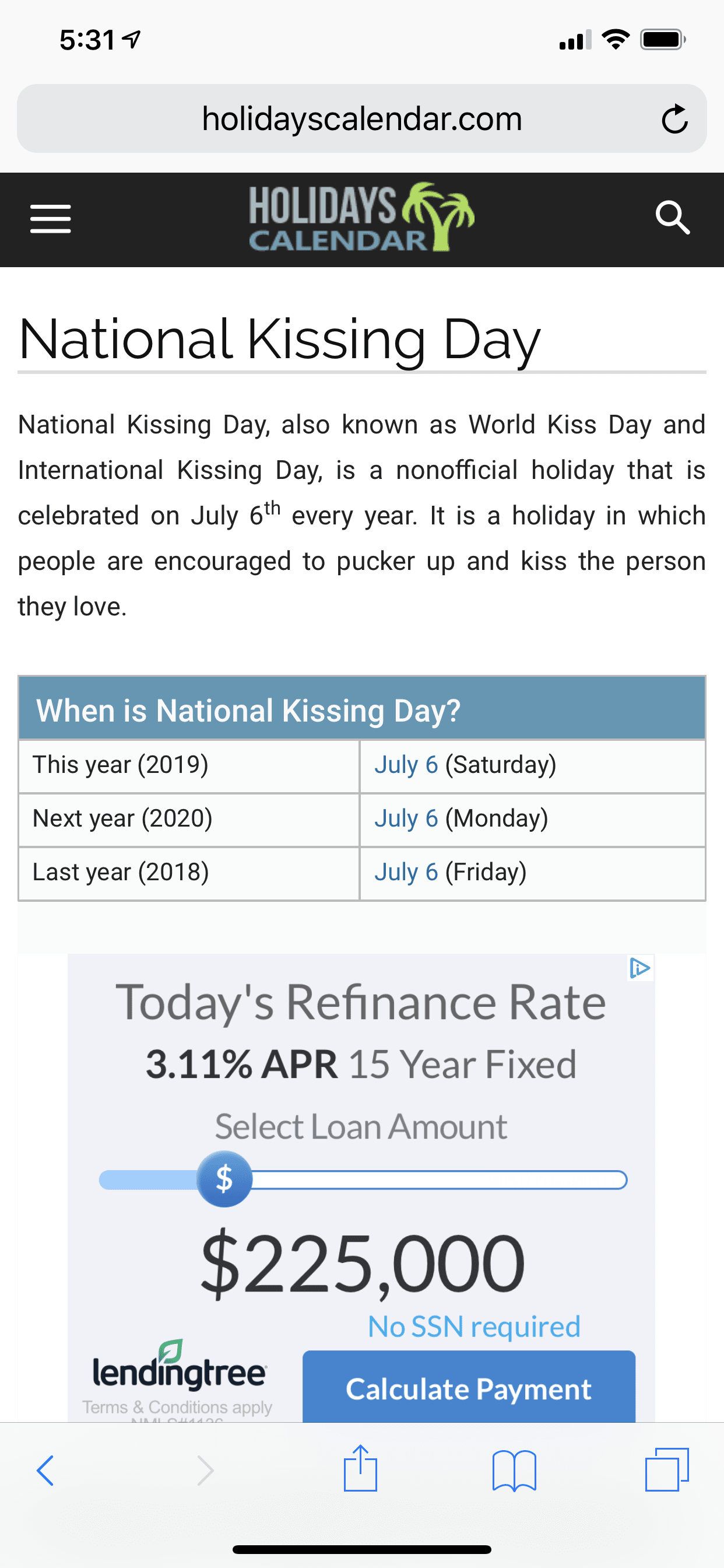Image resolution: width=724 pixels, height=1568 pixels.
Task: Tap the Holidays Calendar logo
Action: (x=361, y=218)
